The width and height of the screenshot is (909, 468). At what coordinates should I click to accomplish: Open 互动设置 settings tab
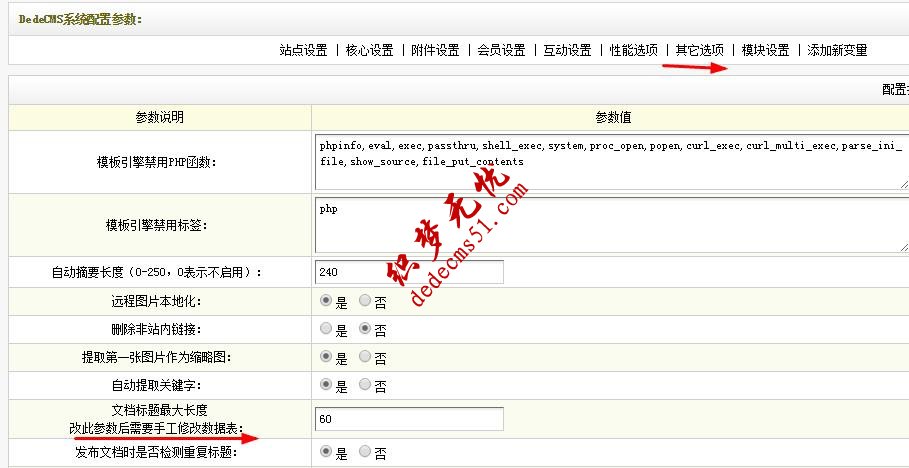[x=568, y=50]
